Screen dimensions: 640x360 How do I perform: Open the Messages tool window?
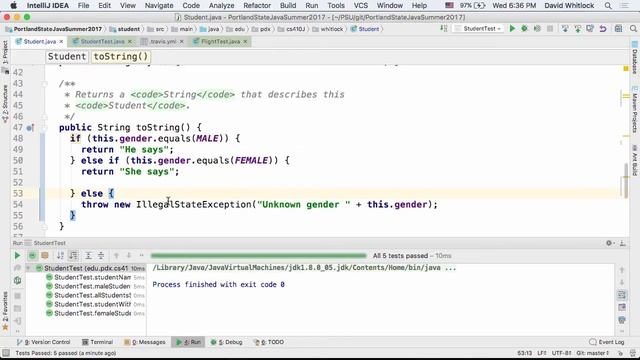click(145, 342)
